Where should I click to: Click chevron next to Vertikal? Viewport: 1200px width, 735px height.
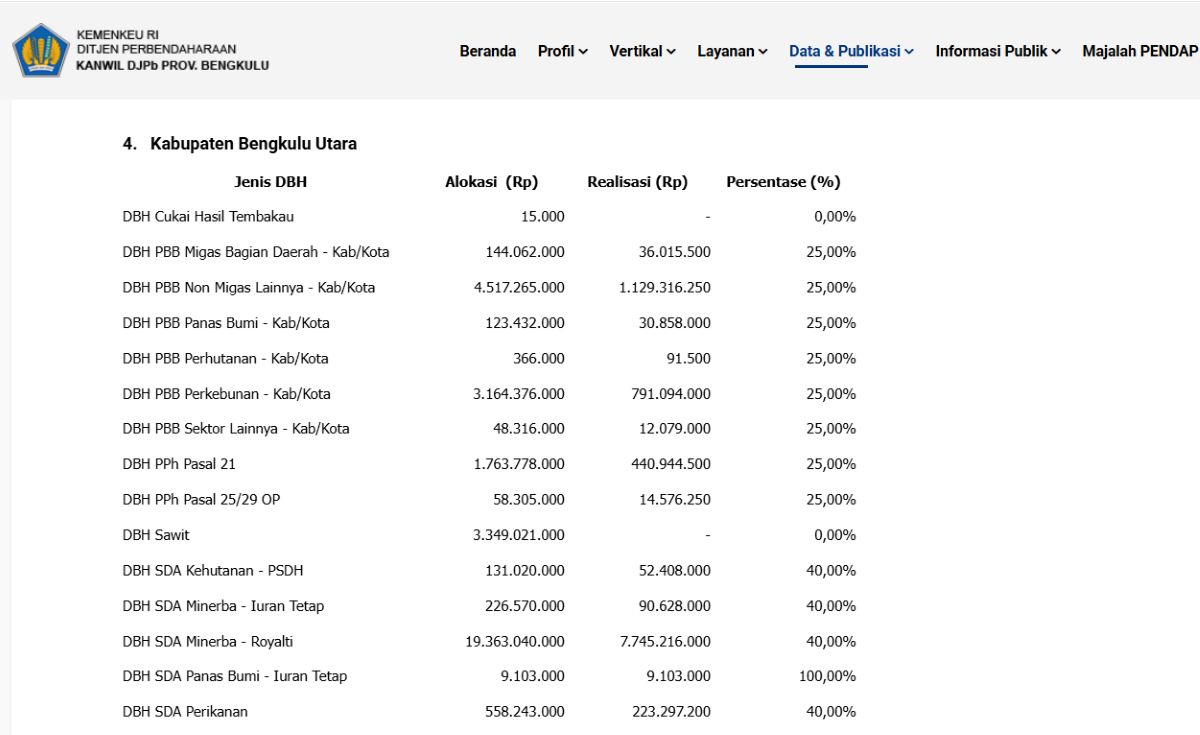click(x=671, y=52)
